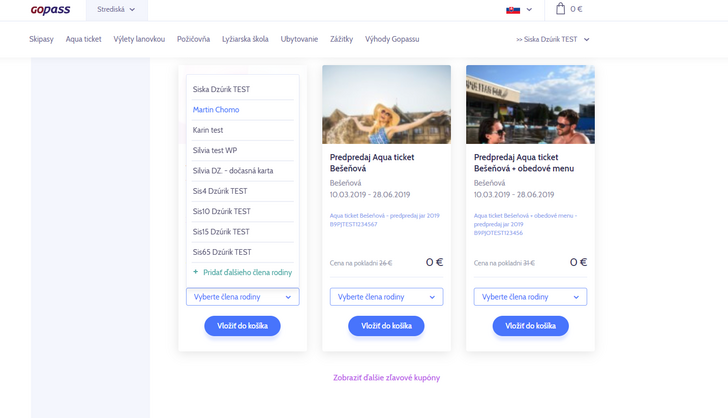Screen dimensions: 728x418
Task: Select Sis65 Dzúrik TEST
Action: click(x=243, y=252)
